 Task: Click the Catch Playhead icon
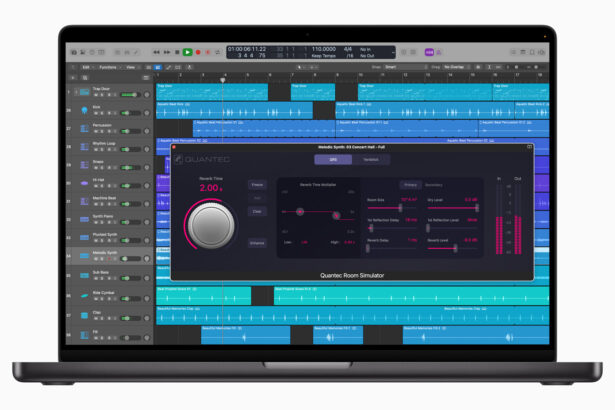pos(189,67)
